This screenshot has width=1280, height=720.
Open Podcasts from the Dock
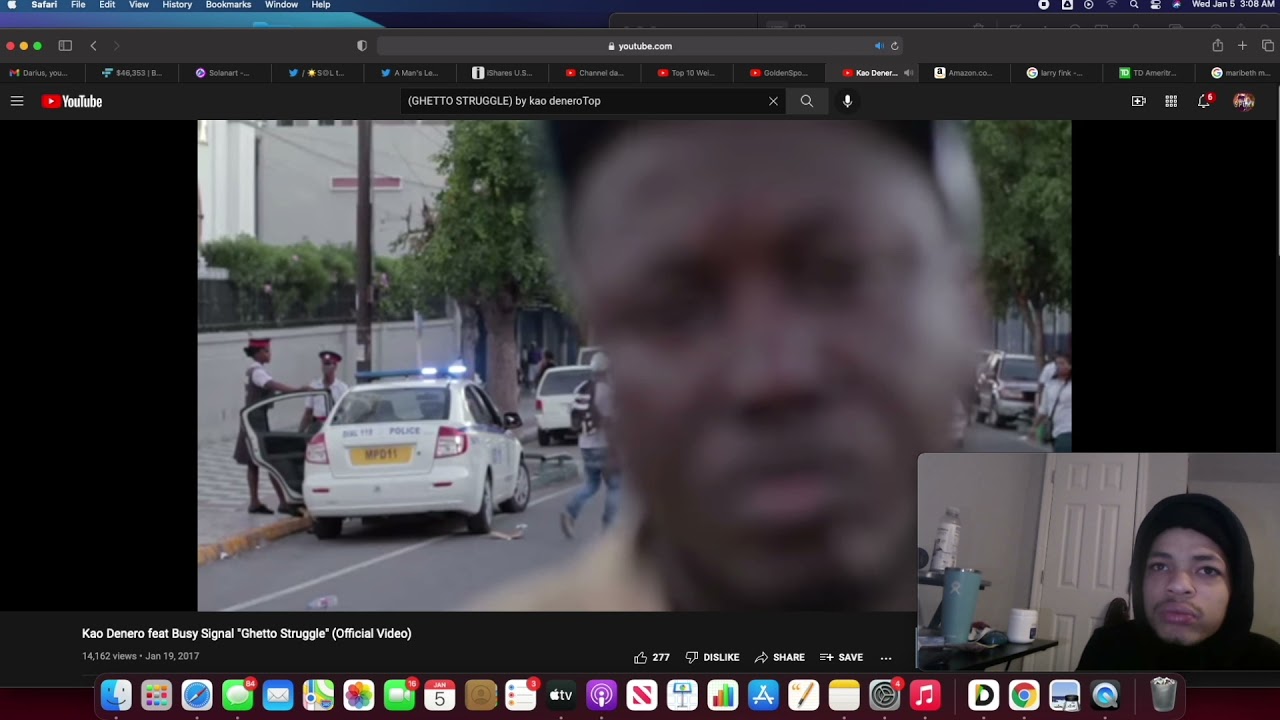pyautogui.click(x=601, y=695)
